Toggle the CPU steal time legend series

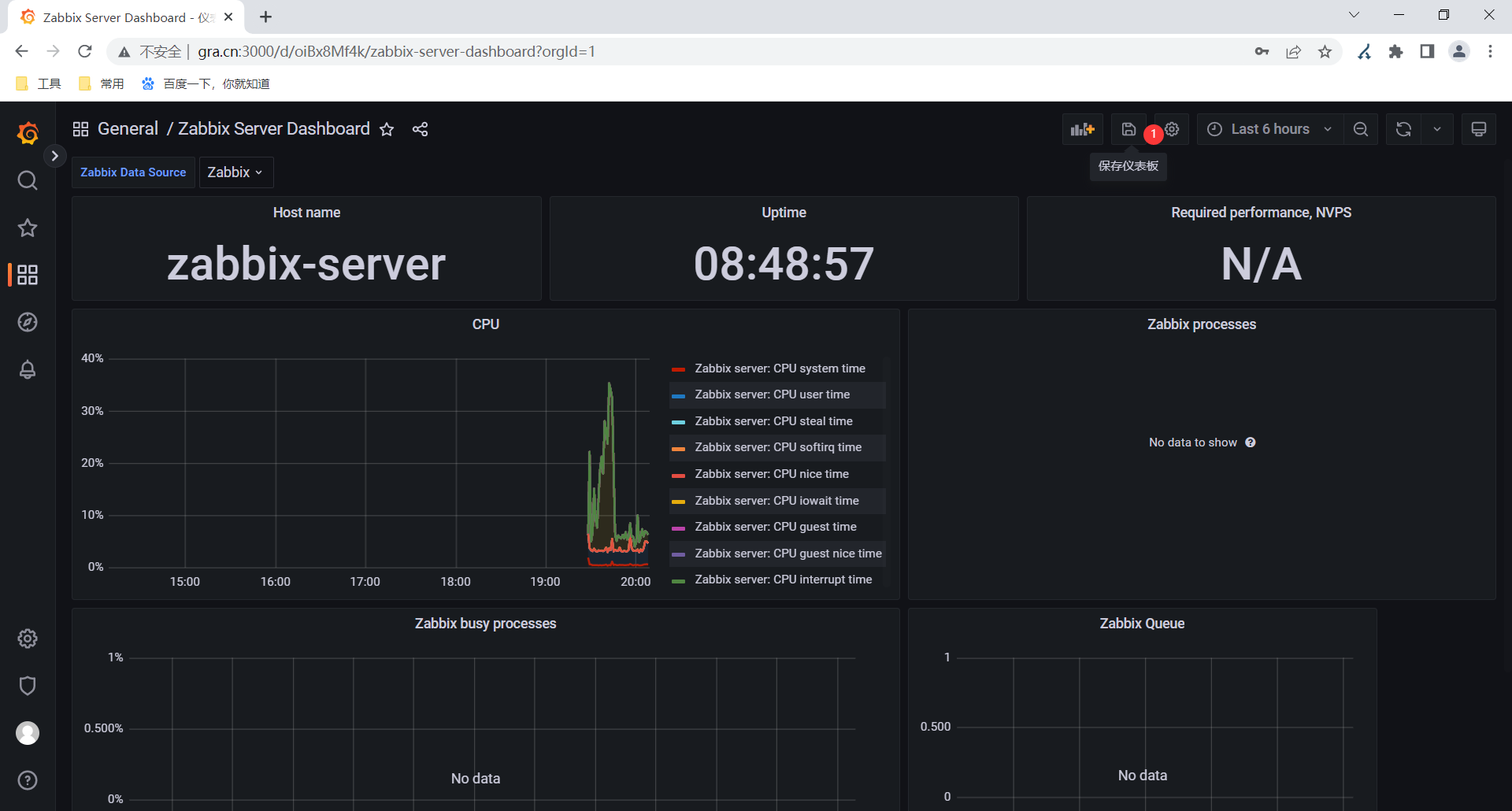coord(773,421)
